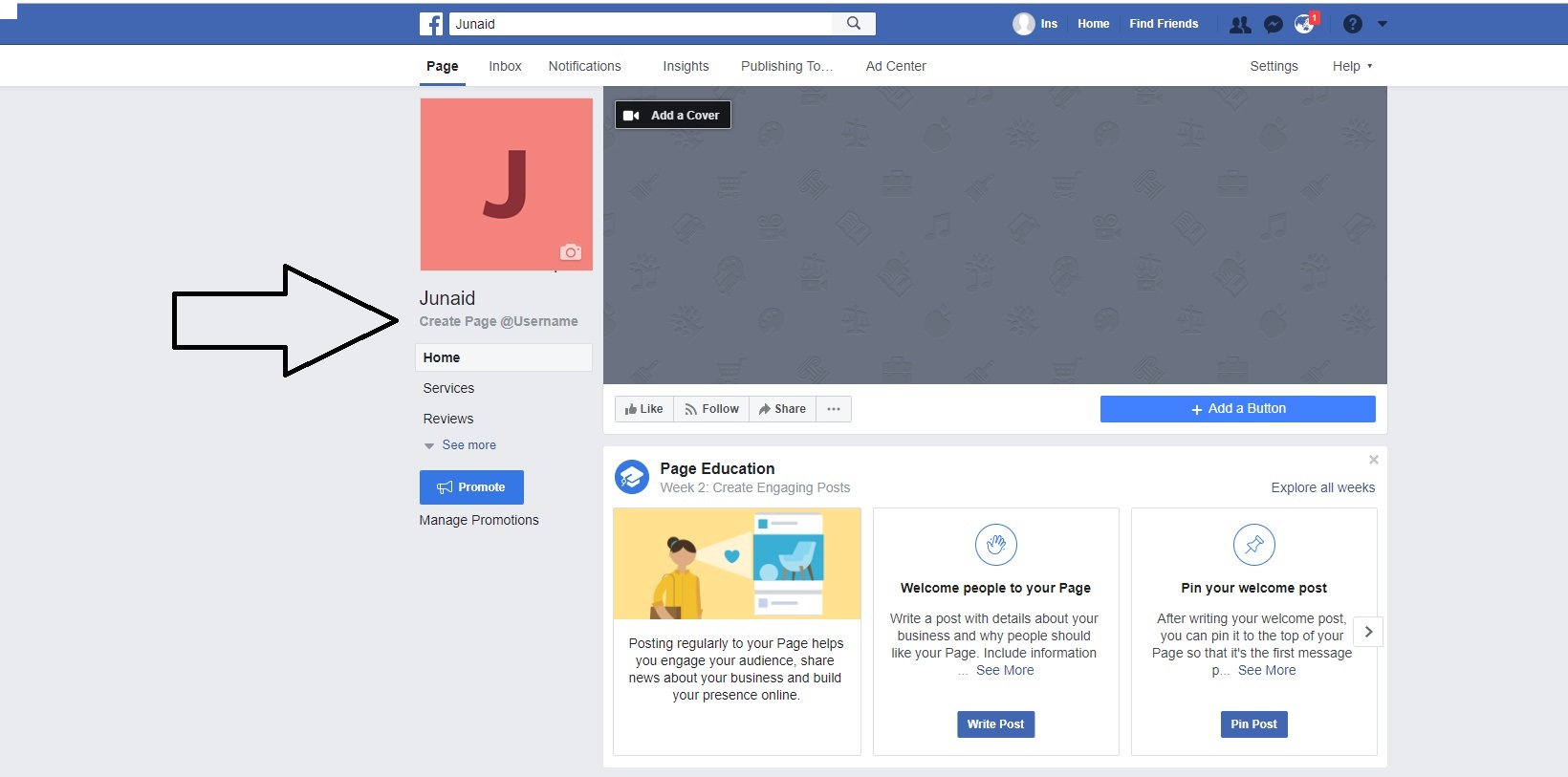Click the posting illustration thumbnail
The height and width of the screenshot is (777, 1568).
[737, 564]
